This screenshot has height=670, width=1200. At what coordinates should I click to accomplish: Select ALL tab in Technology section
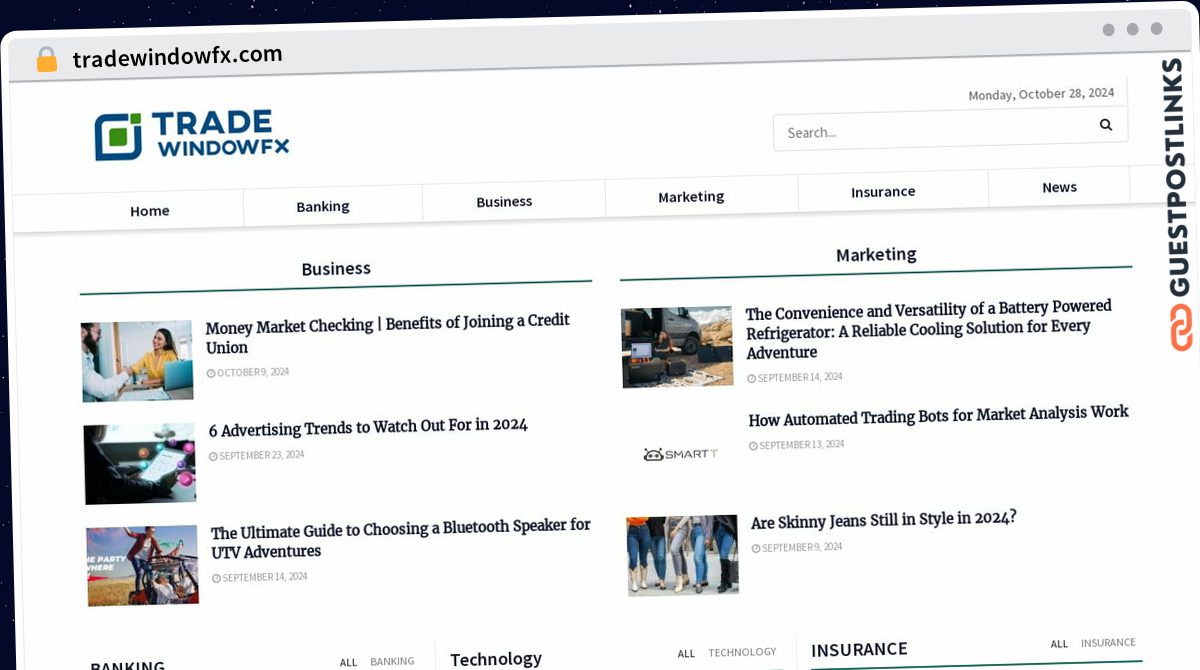[x=686, y=654]
